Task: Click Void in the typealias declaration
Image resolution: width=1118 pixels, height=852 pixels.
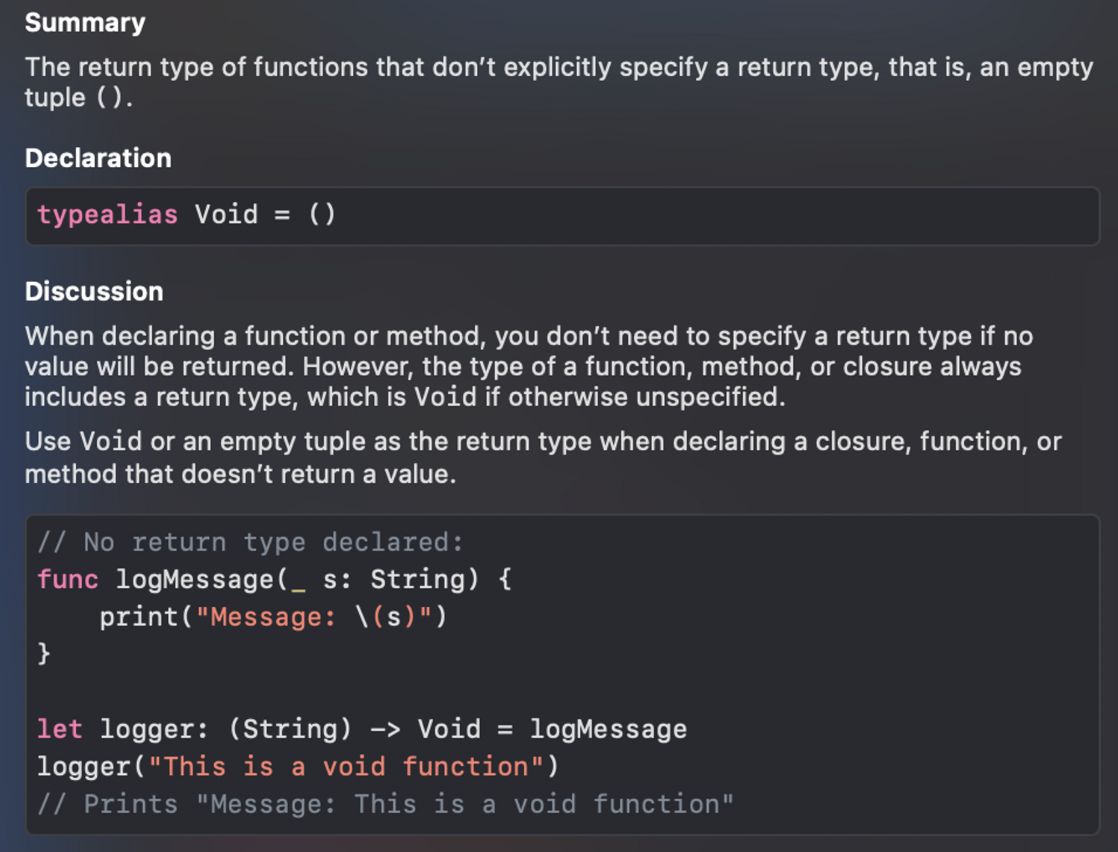Action: pos(226,214)
